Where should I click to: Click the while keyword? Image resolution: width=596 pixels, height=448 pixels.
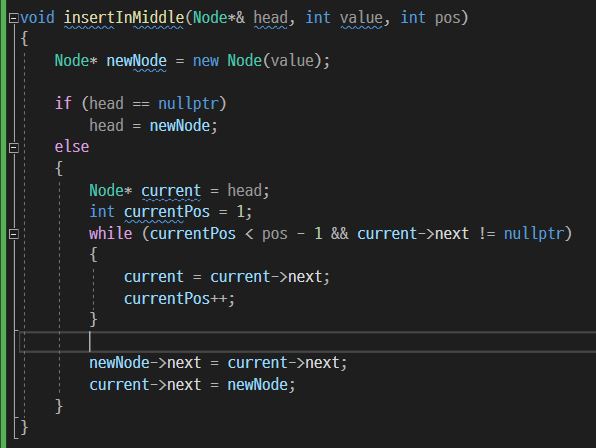[x=111, y=233]
